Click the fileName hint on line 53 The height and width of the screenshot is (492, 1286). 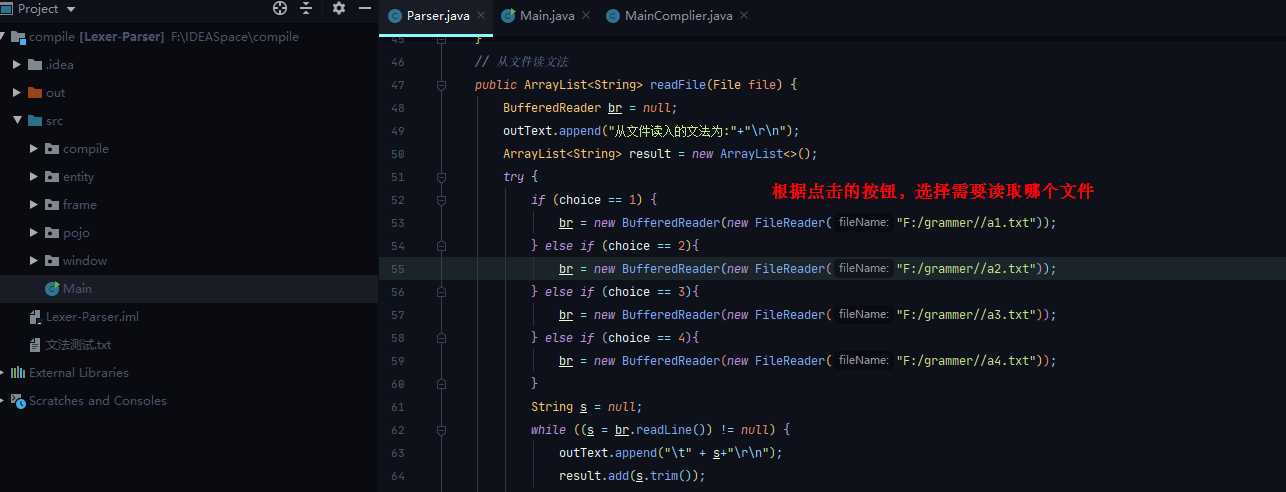click(x=863, y=223)
